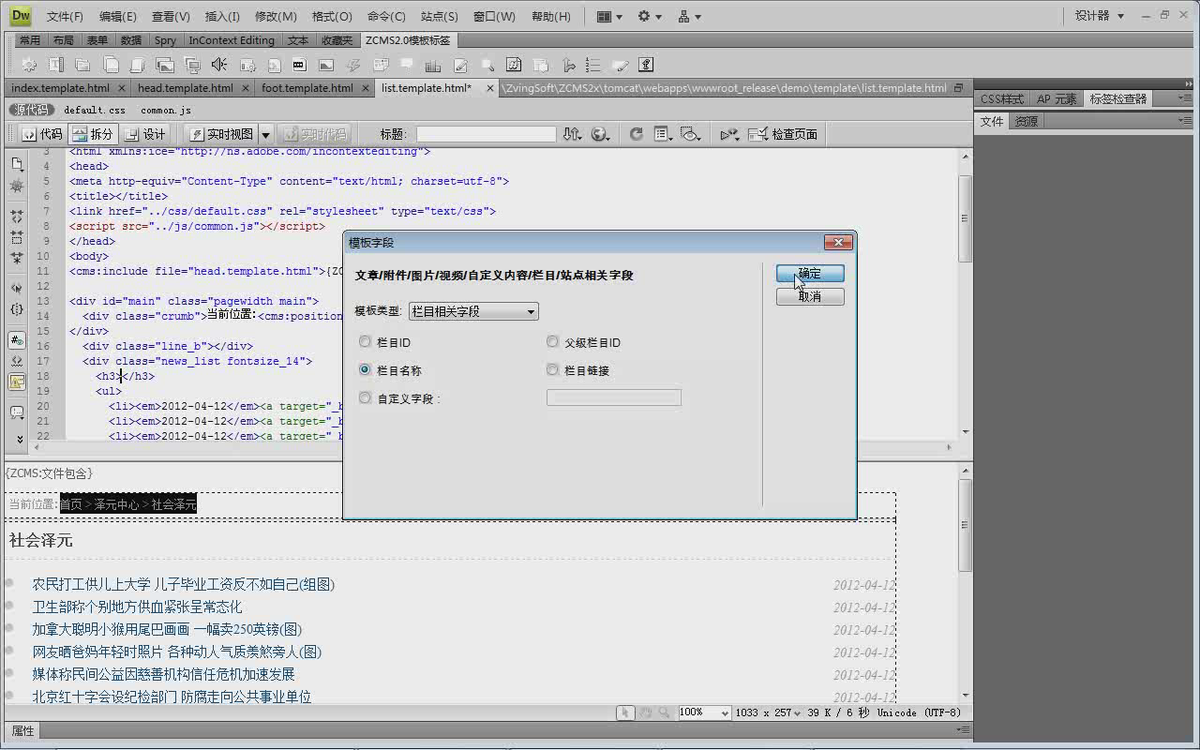Open the 设计器 workspace switcher dropdown
The width and height of the screenshot is (1200, 750).
coord(1100,15)
